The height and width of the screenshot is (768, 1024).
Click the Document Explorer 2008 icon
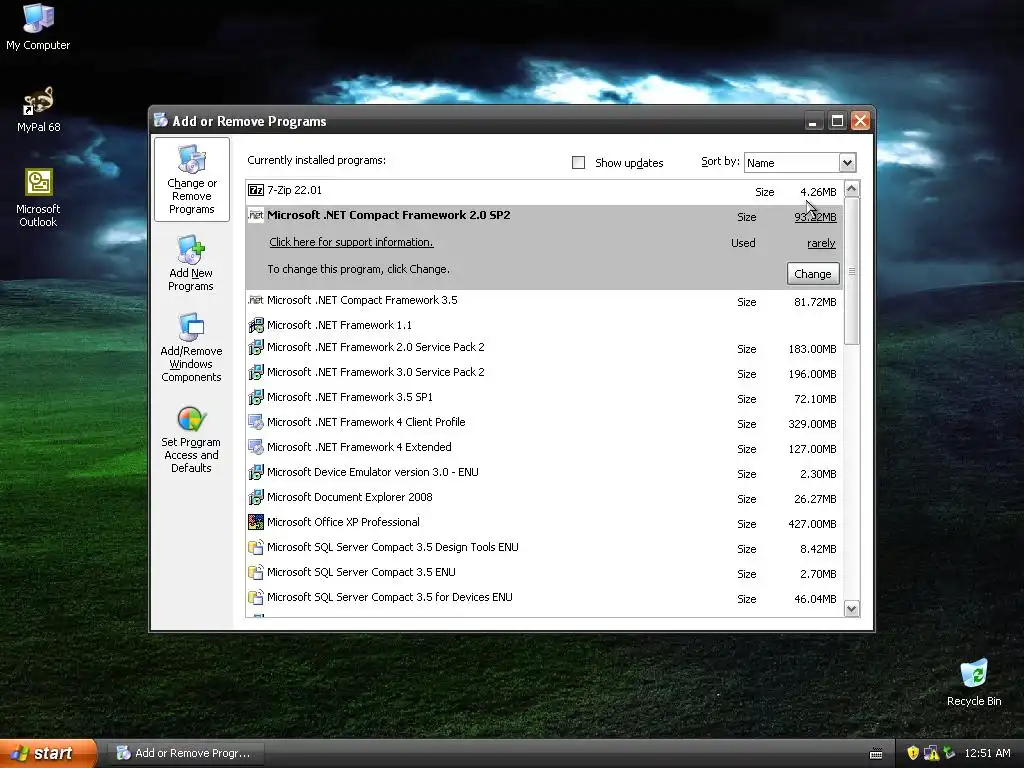[256, 497]
